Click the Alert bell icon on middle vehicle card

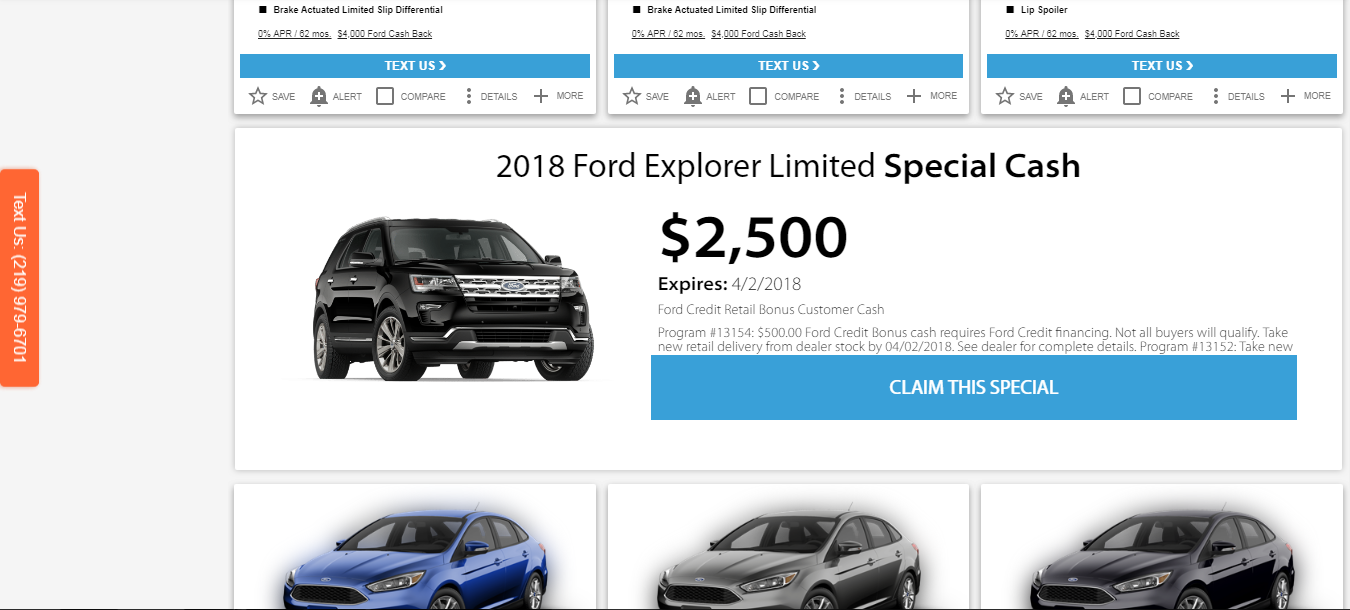coord(693,96)
